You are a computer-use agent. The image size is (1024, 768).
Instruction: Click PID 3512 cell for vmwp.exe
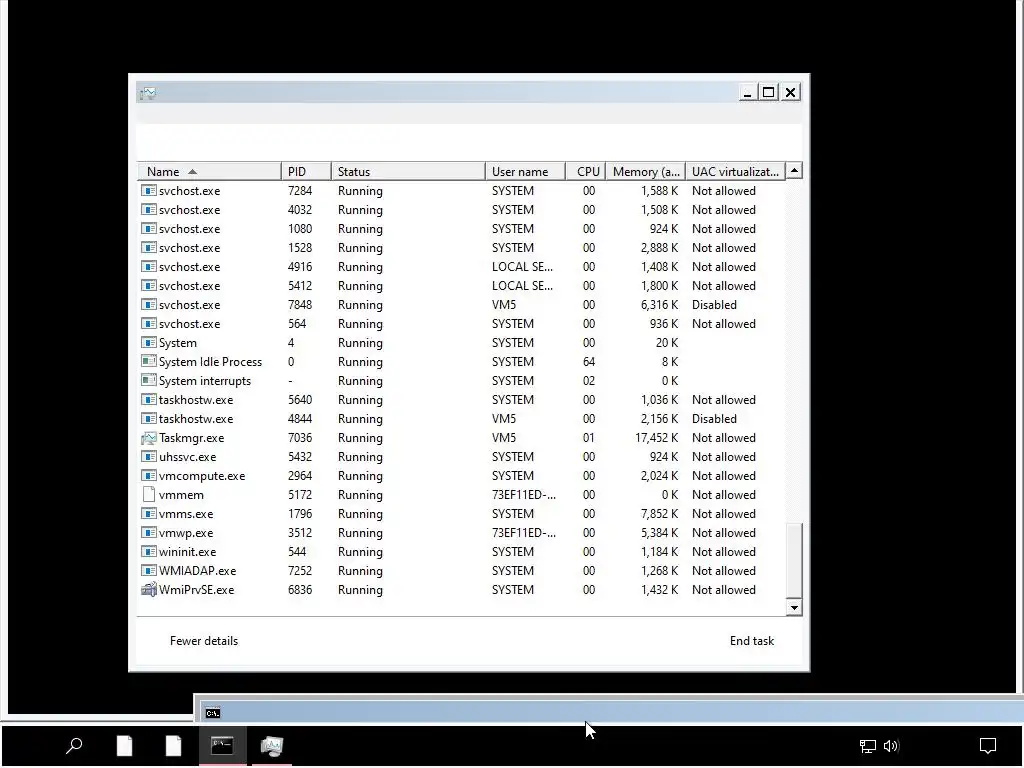pyautogui.click(x=300, y=533)
